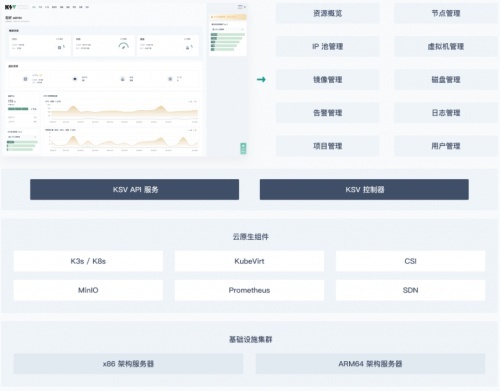Select the 资源概览 feature box
Screen dimensions: 500x391
pos(327,13)
